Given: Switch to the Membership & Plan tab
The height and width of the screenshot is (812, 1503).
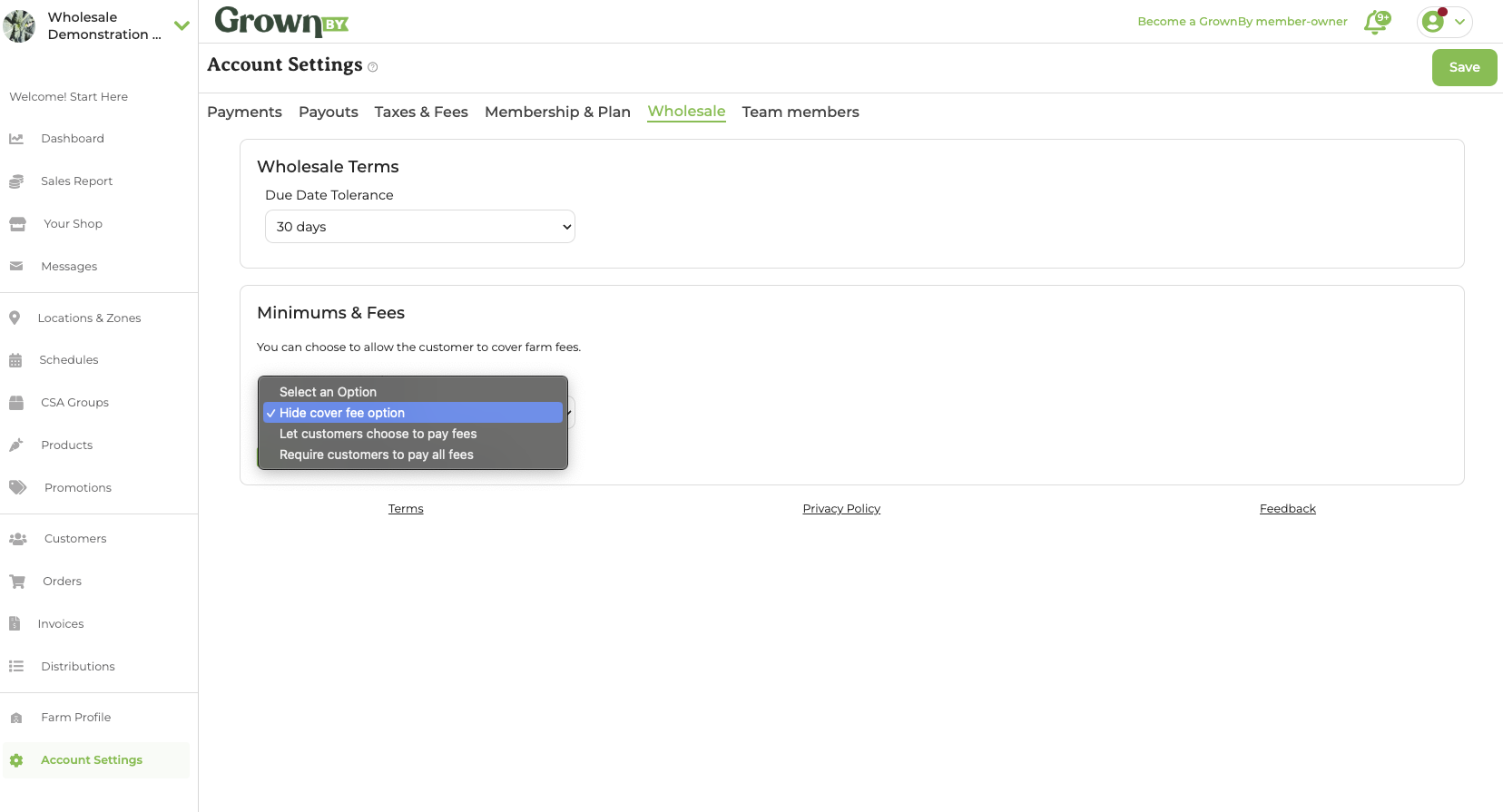Looking at the screenshot, I should click(557, 112).
